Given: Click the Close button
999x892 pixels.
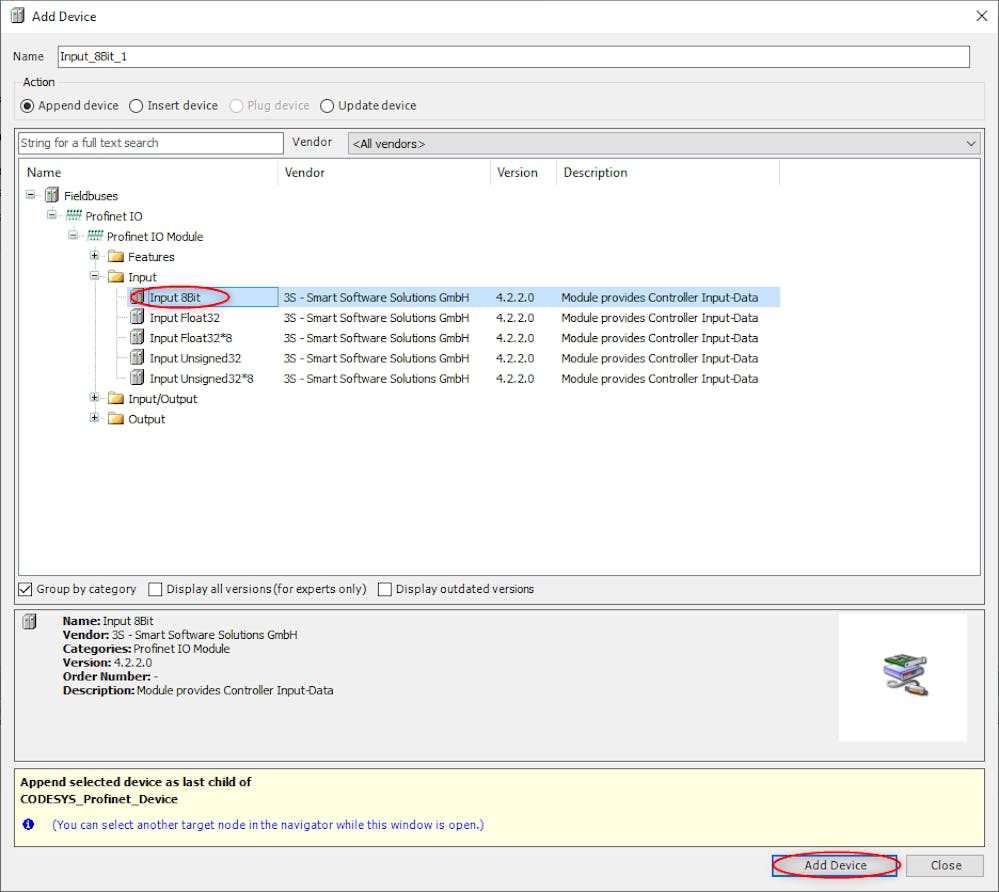Looking at the screenshot, I should click(945, 865).
